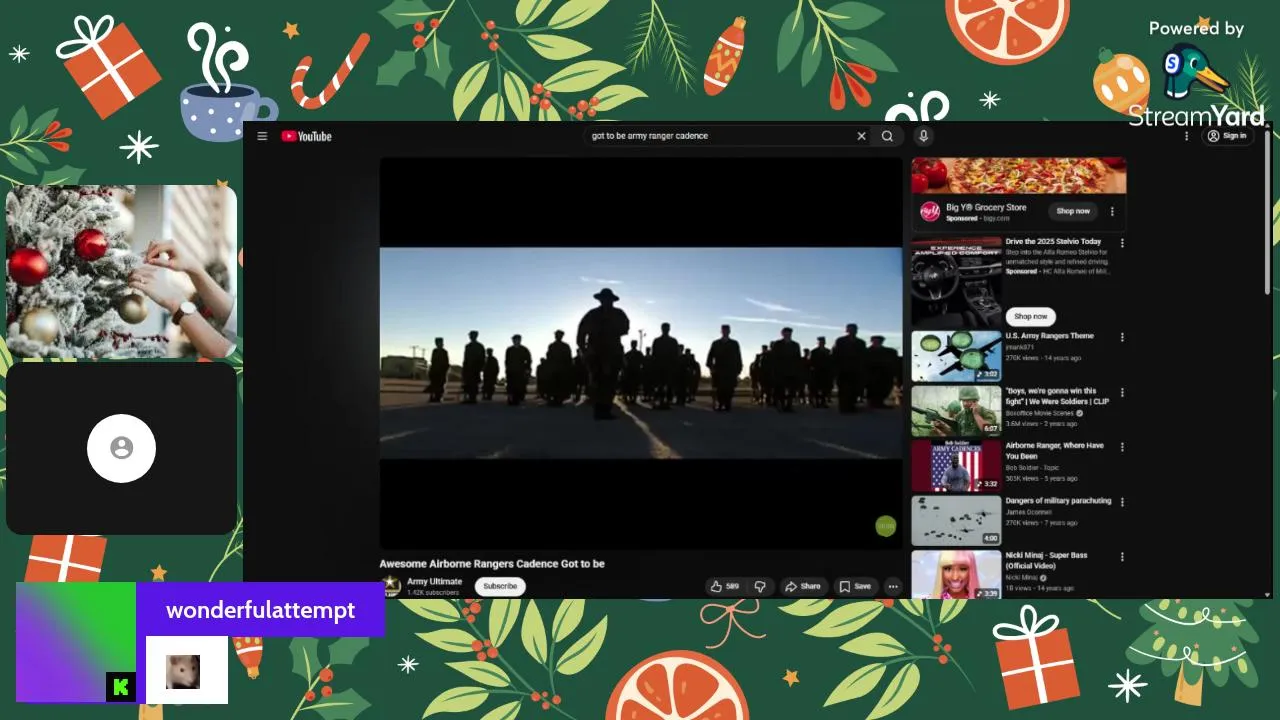The height and width of the screenshot is (720, 1280).
Task: Select the Christmas tree decorating camera tile
Action: [122, 271]
